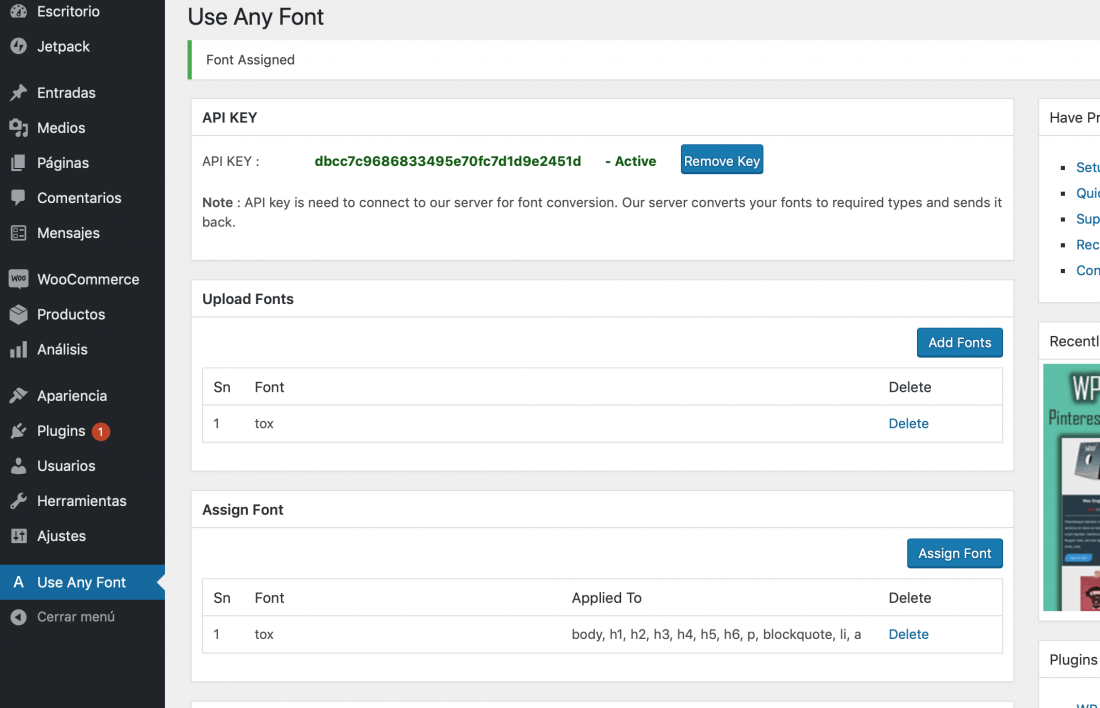Image resolution: width=1100 pixels, height=708 pixels.
Task: Click the Add Fonts button
Action: click(960, 342)
